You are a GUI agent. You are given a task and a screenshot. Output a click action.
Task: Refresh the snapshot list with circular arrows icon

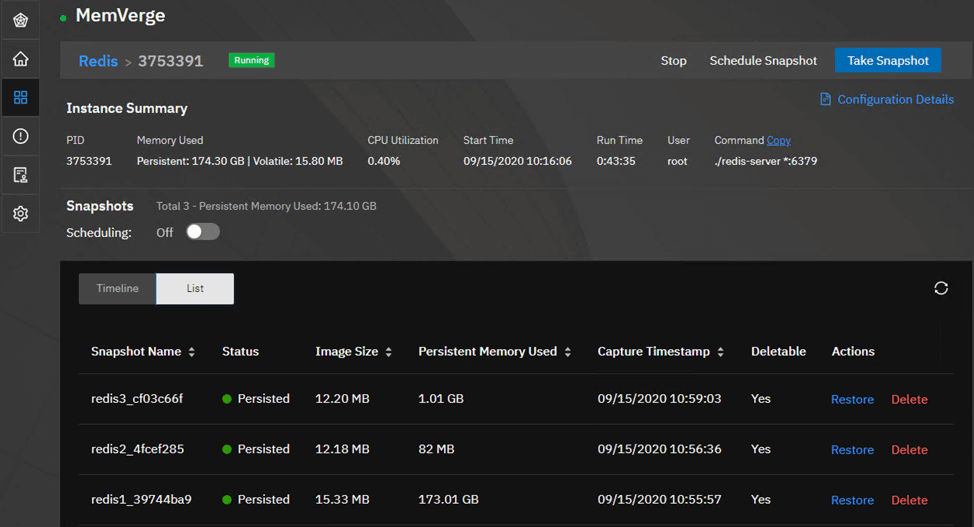click(940, 288)
